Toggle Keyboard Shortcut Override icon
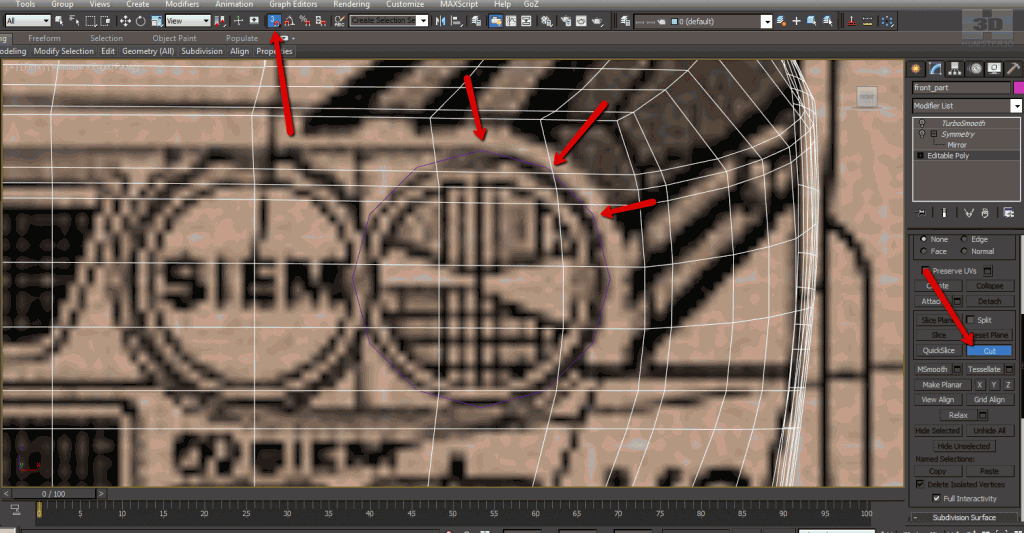Viewport: 1024px width, 533px height. coord(254,21)
